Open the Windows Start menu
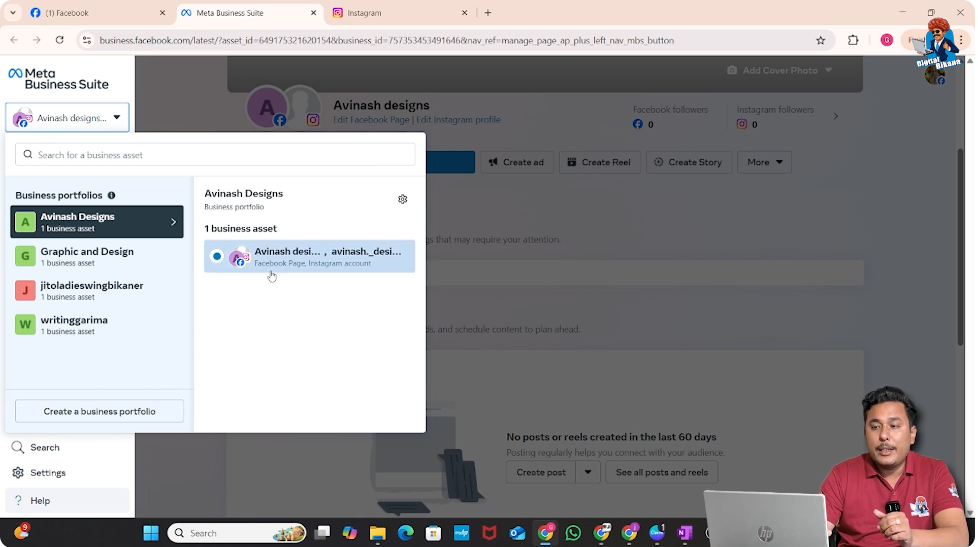978x547 pixels. [x=151, y=533]
